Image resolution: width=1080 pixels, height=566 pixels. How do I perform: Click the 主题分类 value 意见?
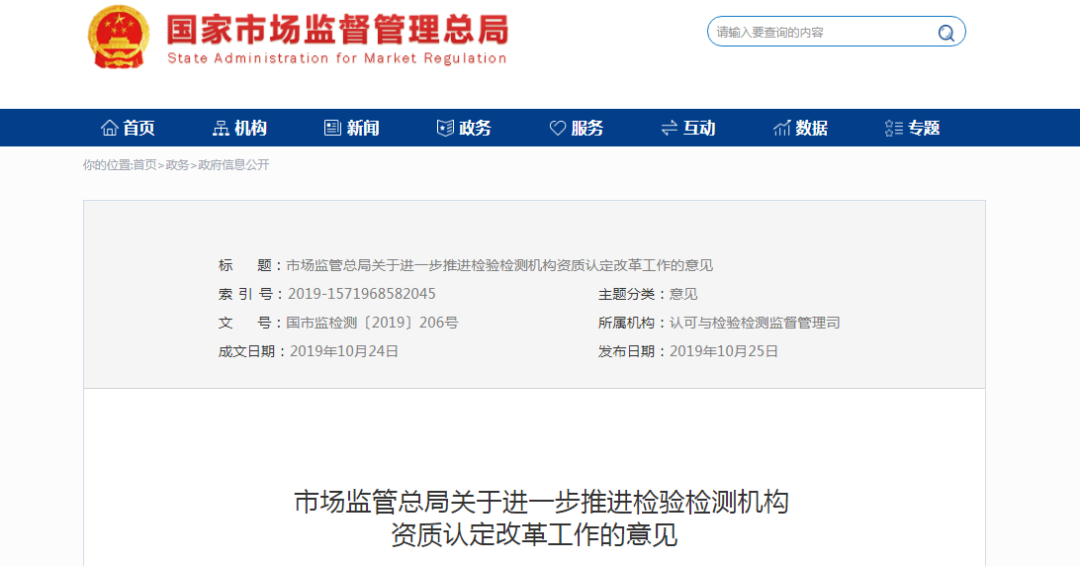[683, 295]
